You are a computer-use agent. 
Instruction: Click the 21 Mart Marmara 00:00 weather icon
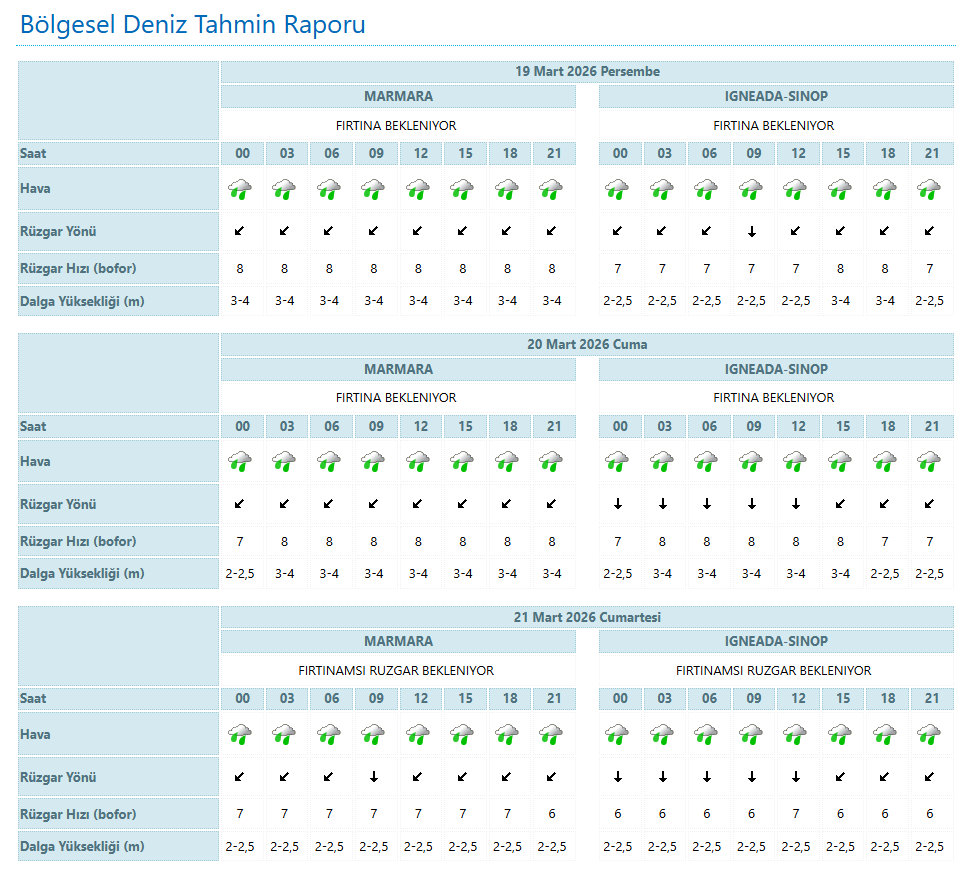(x=240, y=734)
